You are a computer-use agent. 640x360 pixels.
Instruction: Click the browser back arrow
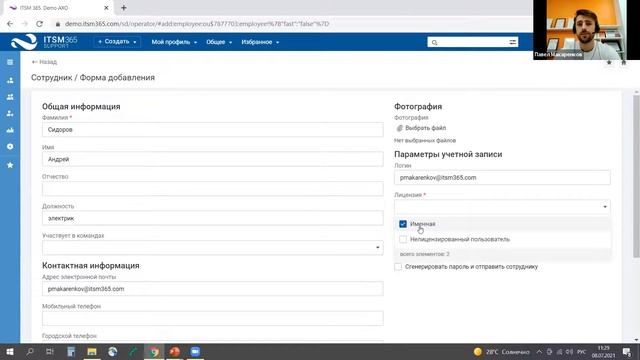(10, 24)
